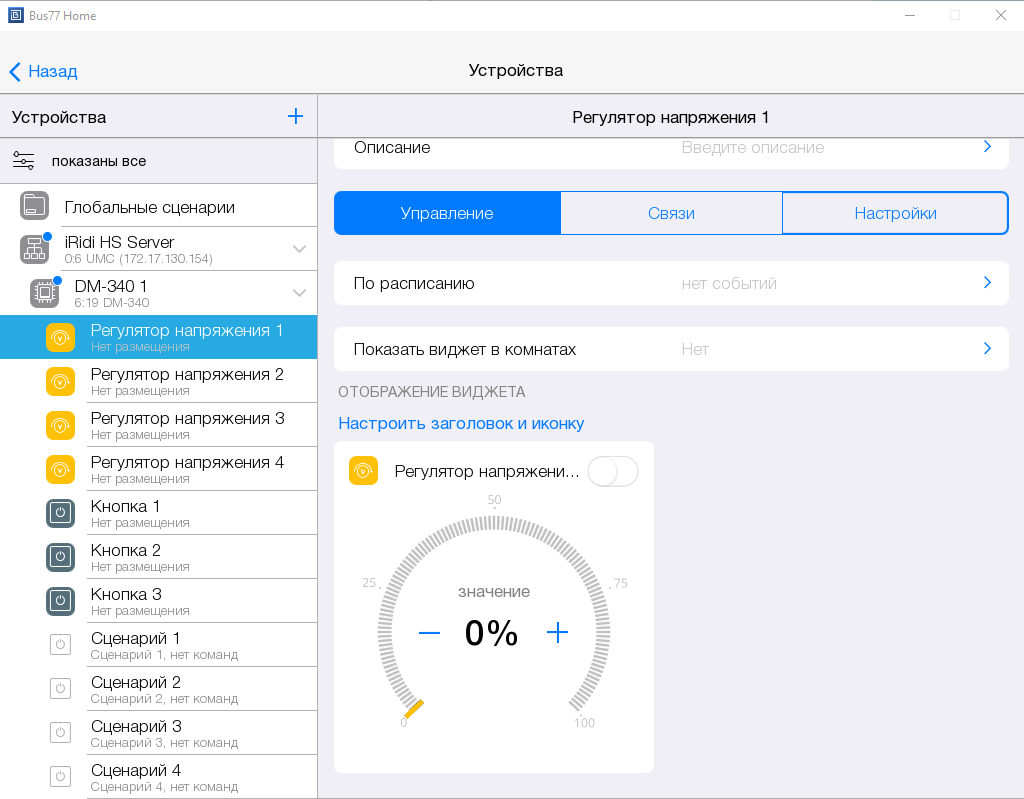Screen dimensions: 1024x799
Task: Open the По расписанию schedule row
Action: (670, 283)
